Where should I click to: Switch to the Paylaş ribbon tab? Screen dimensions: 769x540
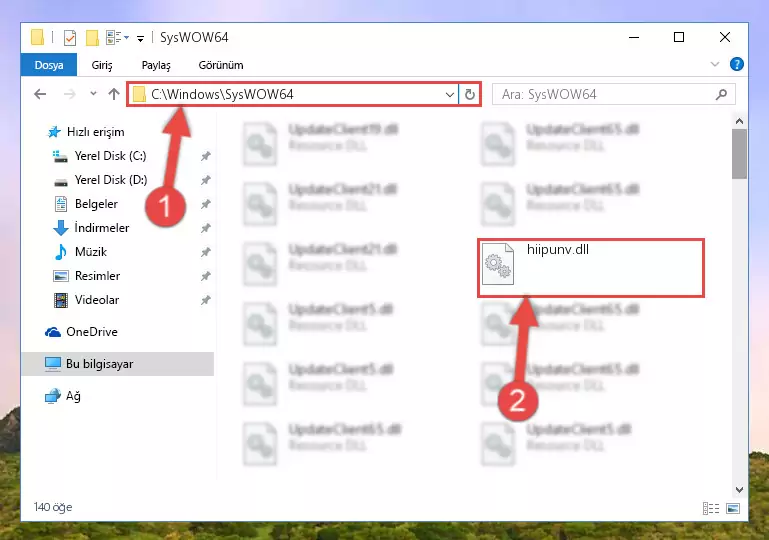[156, 65]
